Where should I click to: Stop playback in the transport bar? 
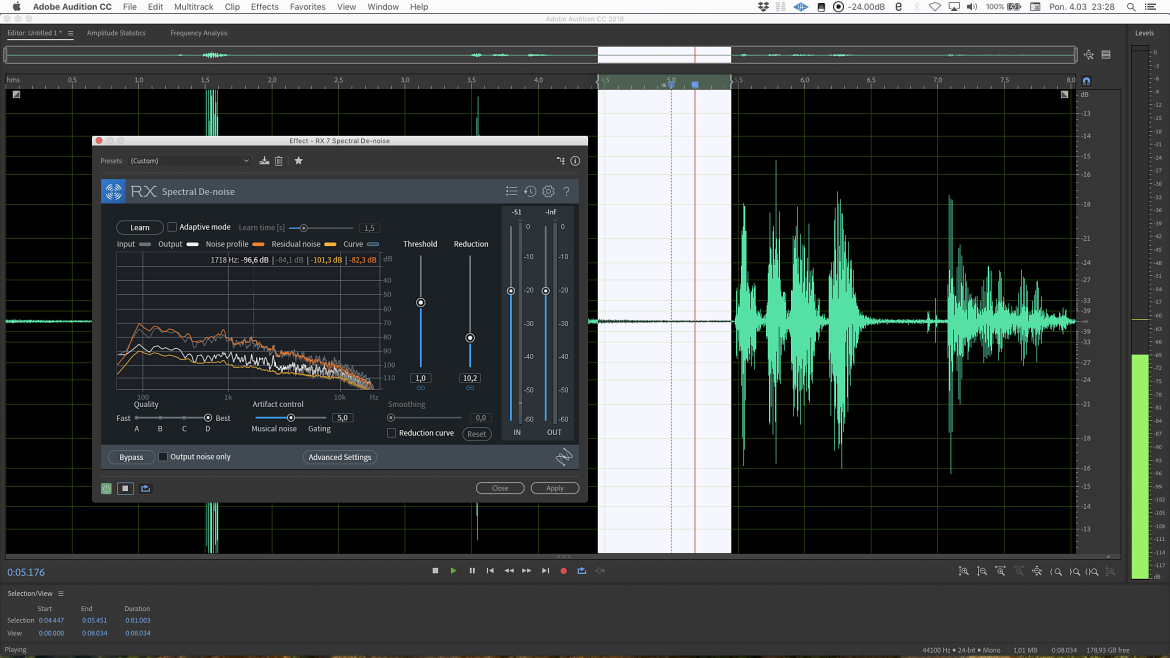click(436, 571)
